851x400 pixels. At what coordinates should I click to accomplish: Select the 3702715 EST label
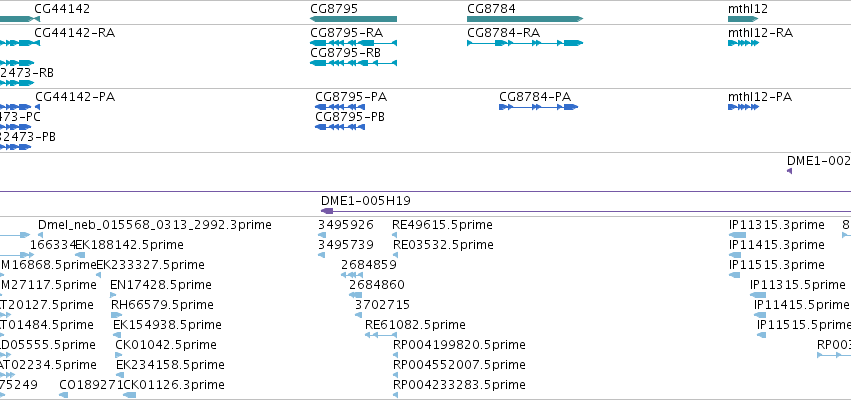(x=382, y=304)
